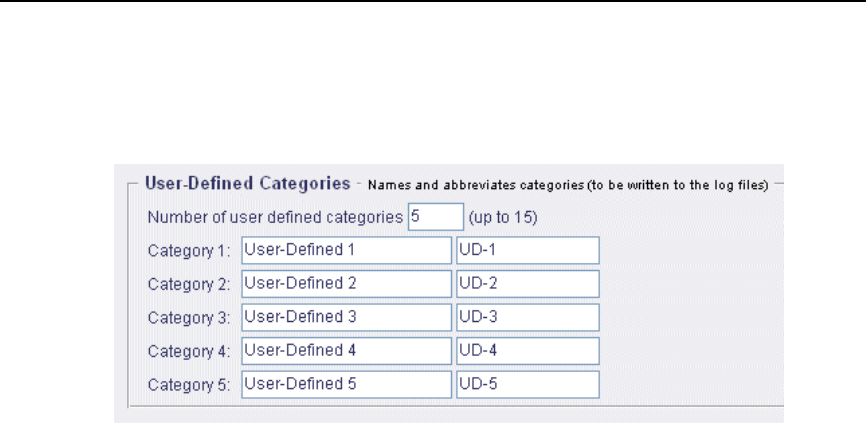Select the UD-4 abbreviation input
866x423 pixels.
(x=527, y=351)
